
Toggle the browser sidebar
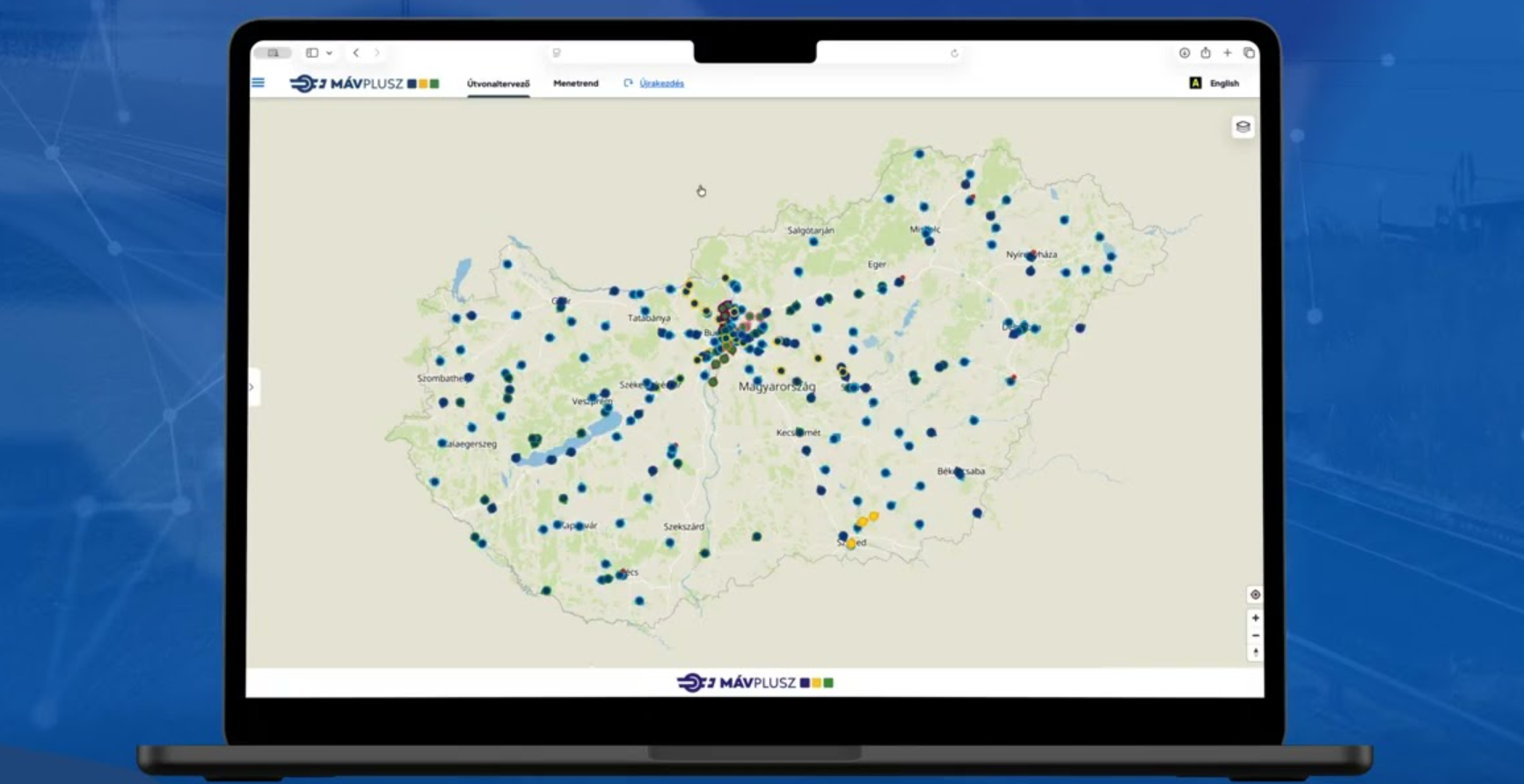point(311,53)
